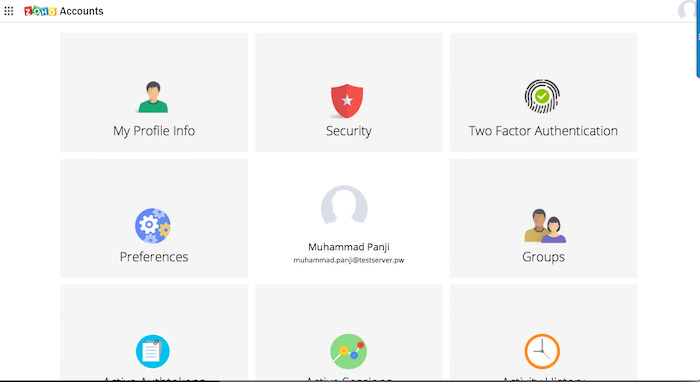Select the Two Factor Authentication fingerprint icon

pos(542,96)
